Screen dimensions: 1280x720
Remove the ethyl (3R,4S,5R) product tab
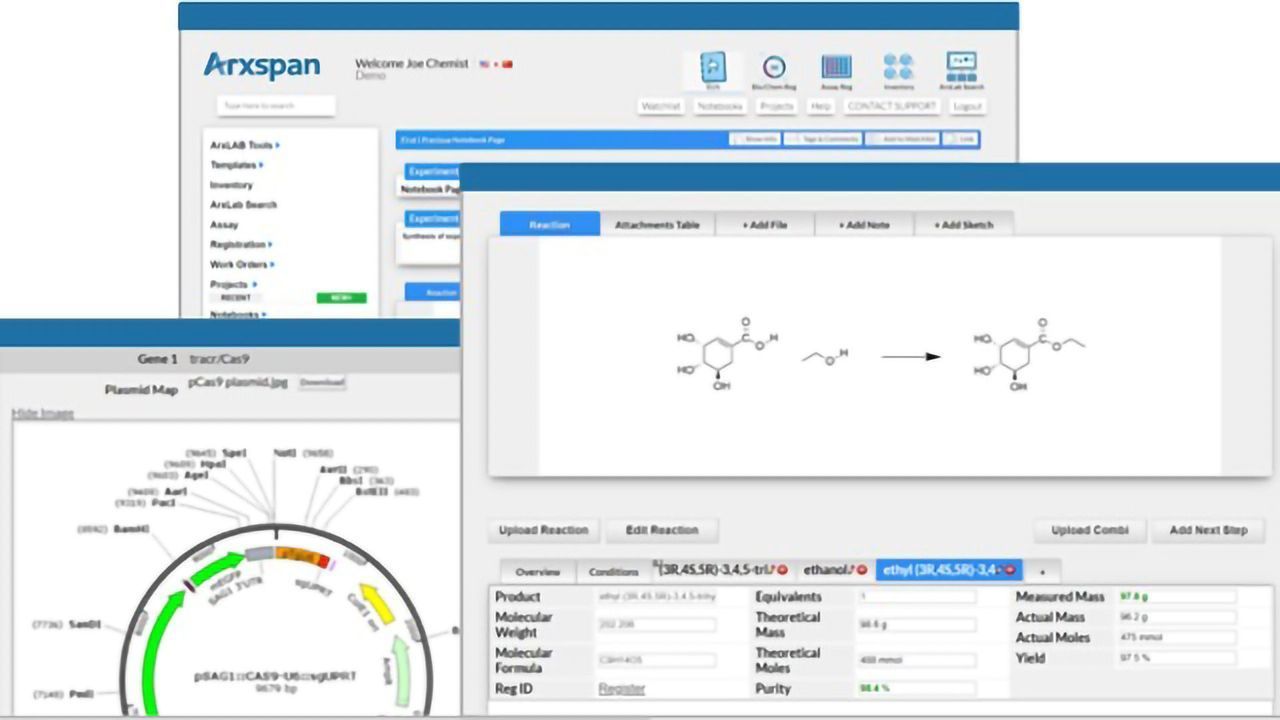coord(1010,570)
